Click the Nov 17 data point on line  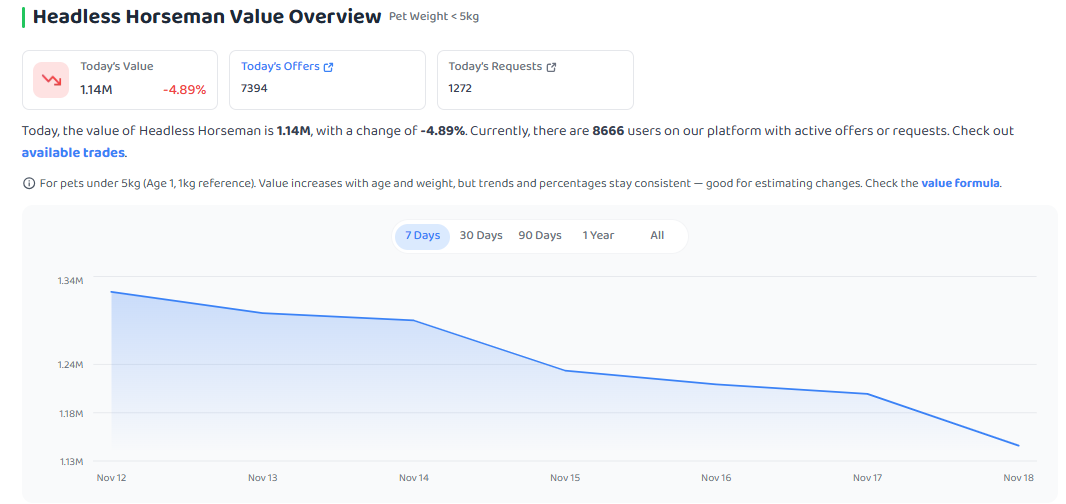867,394
